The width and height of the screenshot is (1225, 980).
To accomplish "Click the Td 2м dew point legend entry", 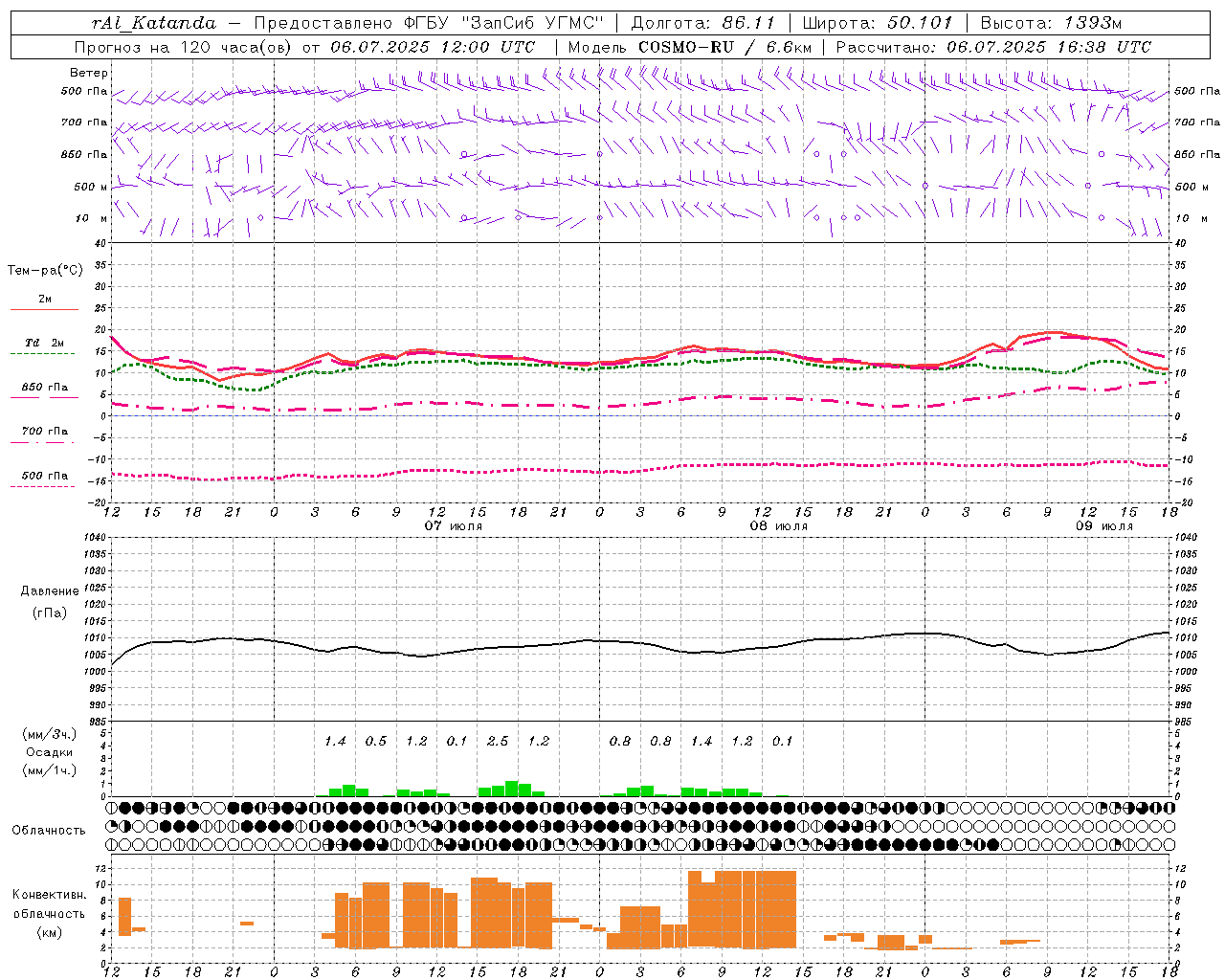I will pyautogui.click(x=44, y=343).
